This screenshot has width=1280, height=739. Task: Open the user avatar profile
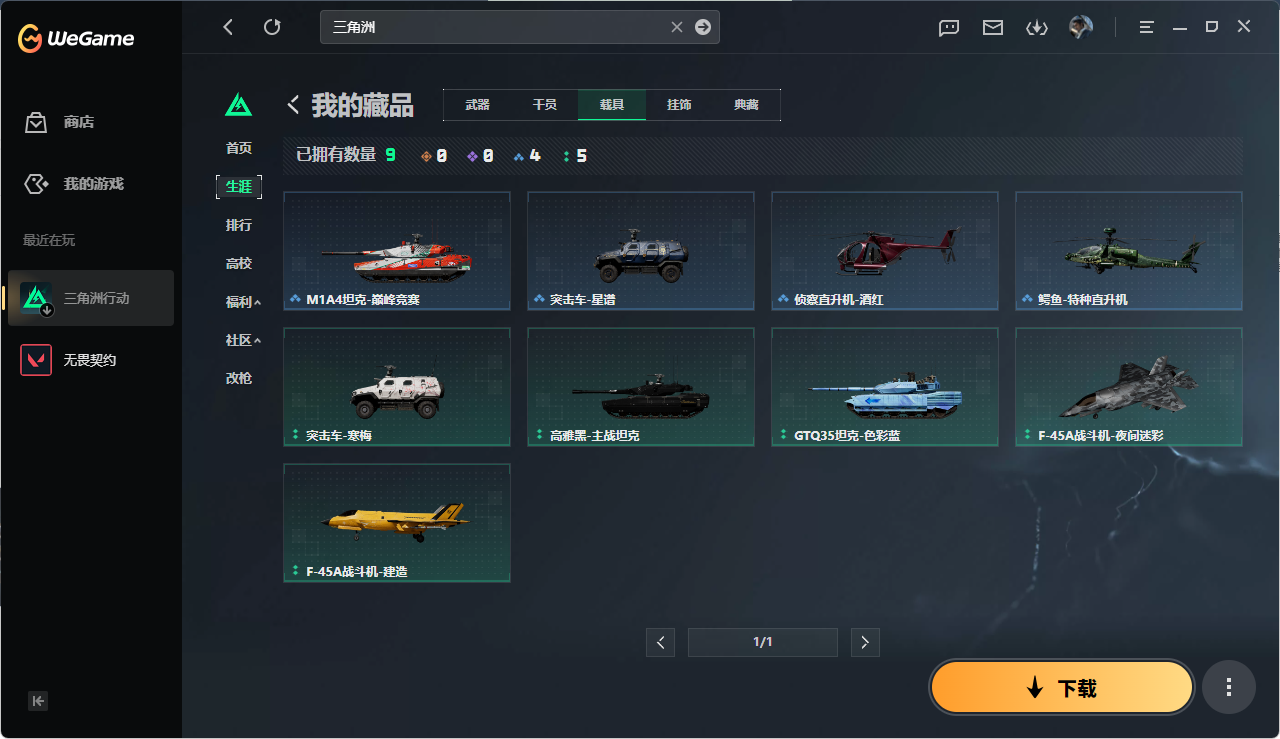click(x=1081, y=27)
